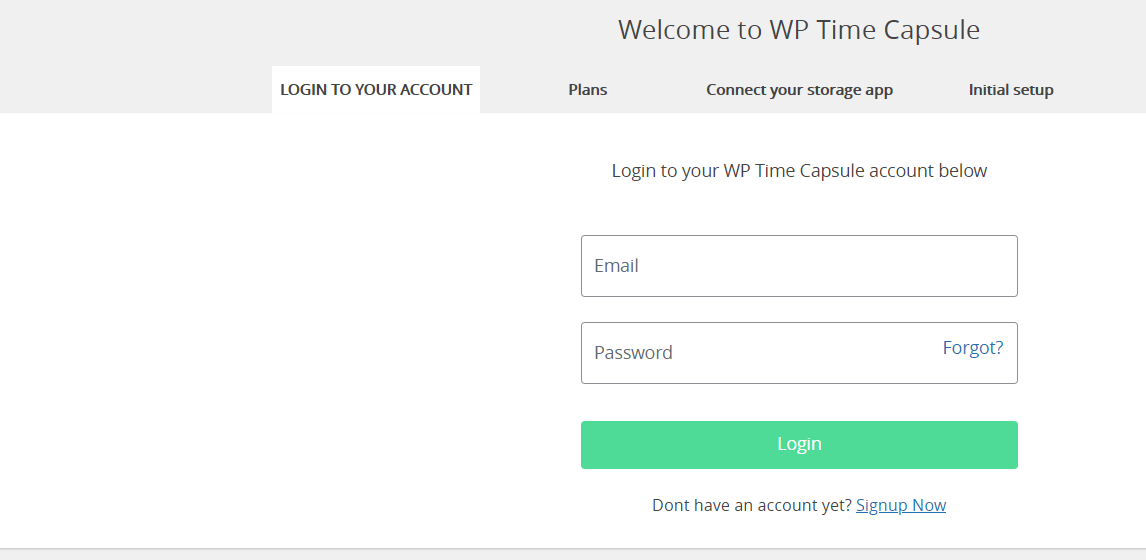Choose the storage app connection step

tap(799, 90)
